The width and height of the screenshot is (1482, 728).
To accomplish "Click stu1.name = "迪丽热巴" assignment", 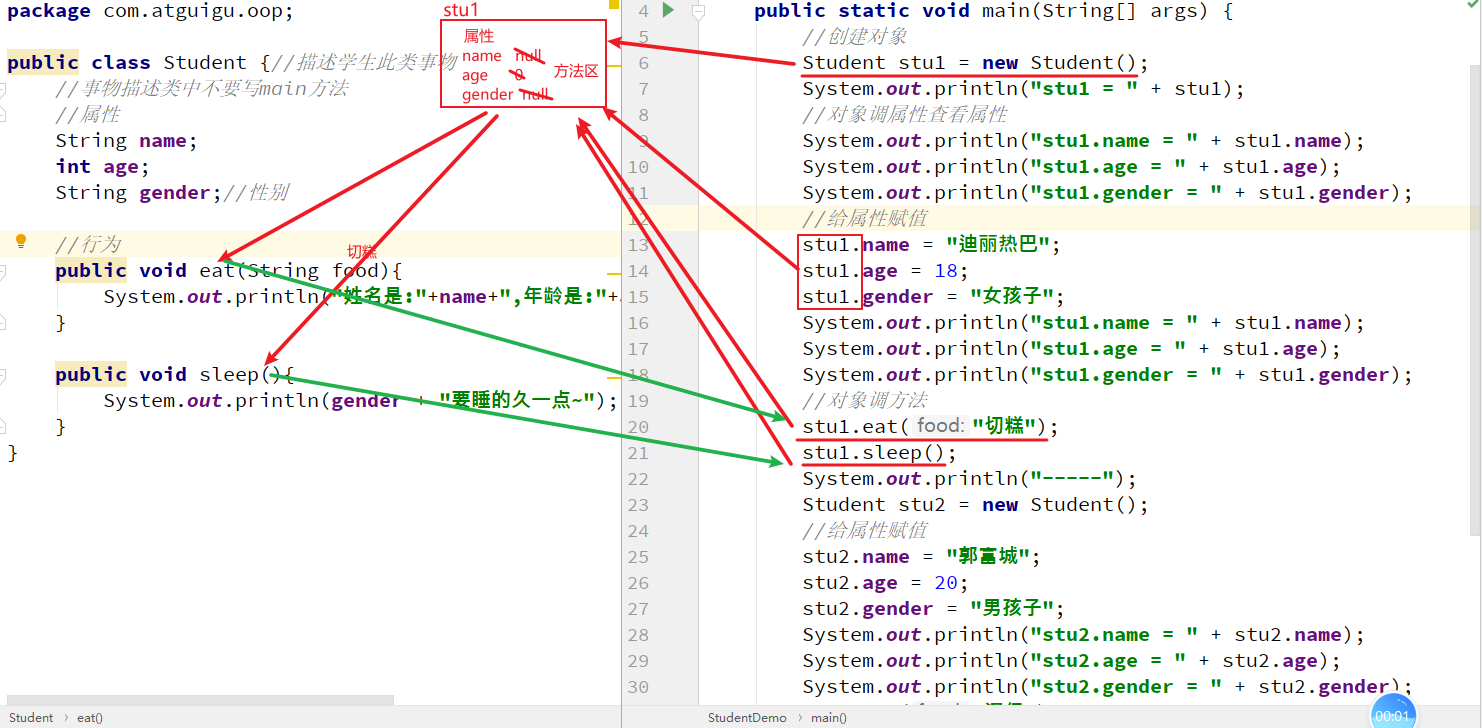I will click(931, 244).
